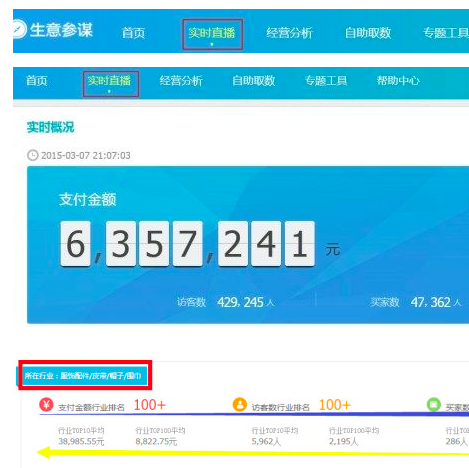The width and height of the screenshot is (469, 468).
Task: Open 经营分析 in the second navigation bar
Action: pyautogui.click(x=181, y=81)
